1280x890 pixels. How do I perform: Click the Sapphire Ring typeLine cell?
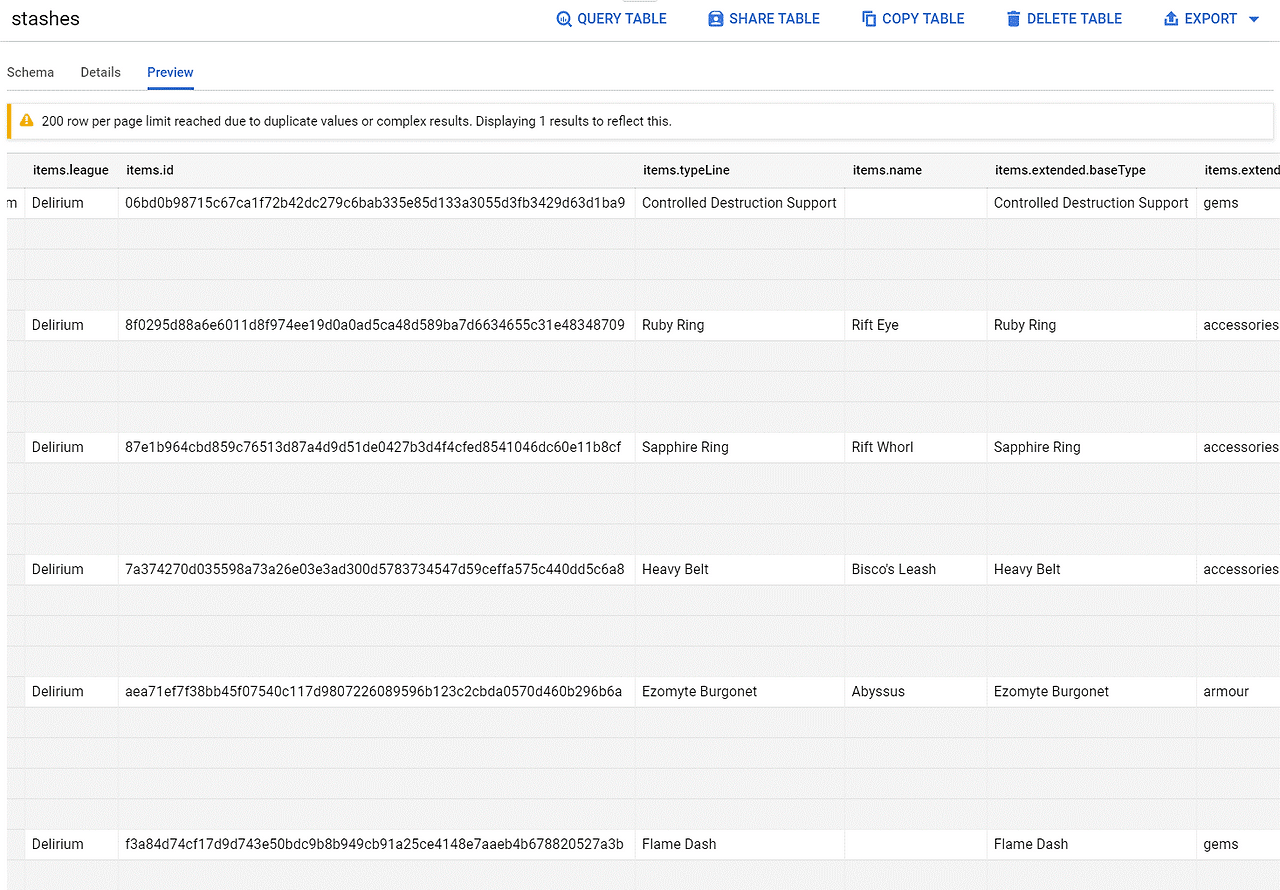[740, 447]
